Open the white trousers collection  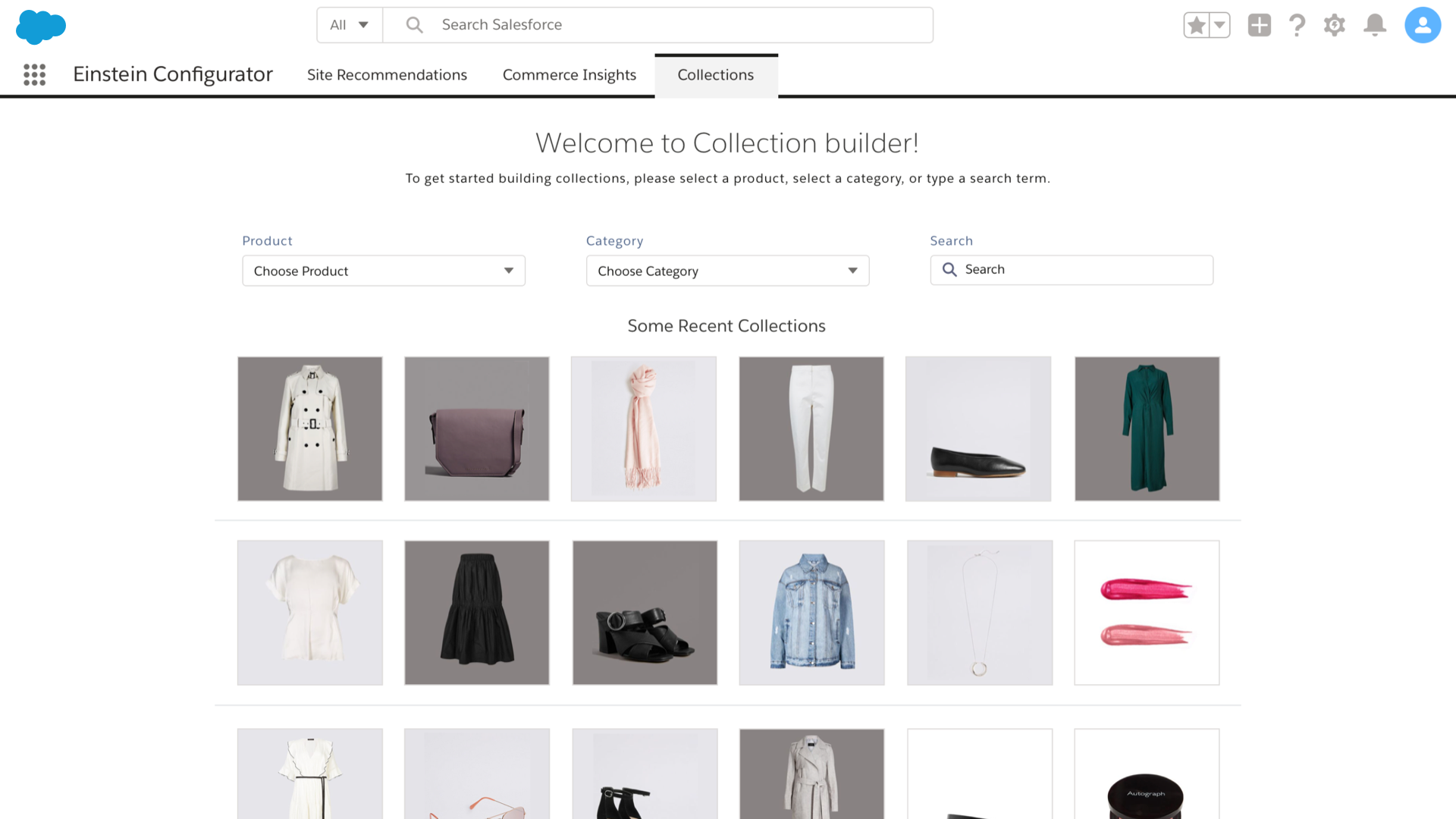pyautogui.click(x=811, y=428)
